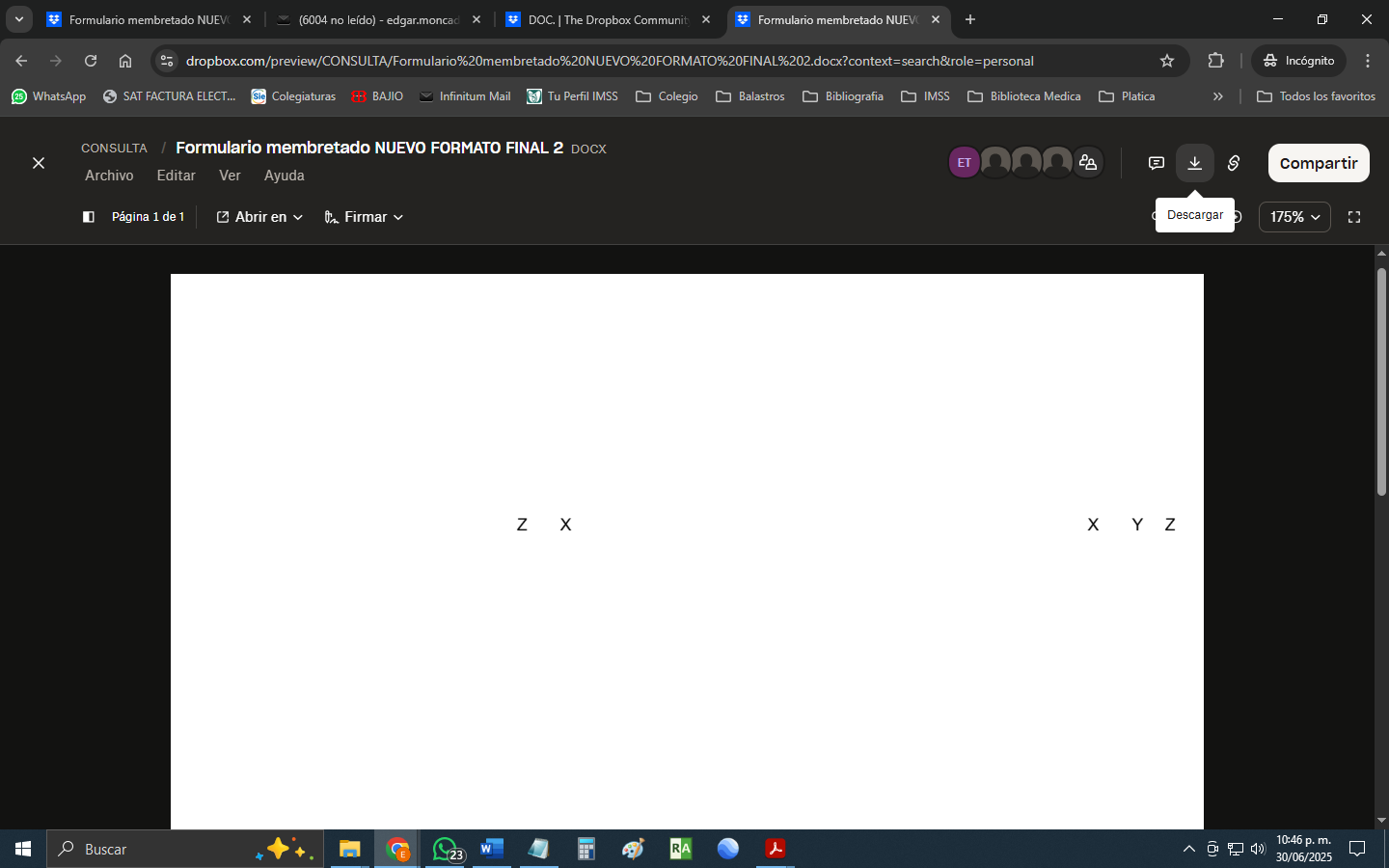The image size is (1389, 868).
Task: Enter full screen preview mode
Action: tap(1354, 217)
